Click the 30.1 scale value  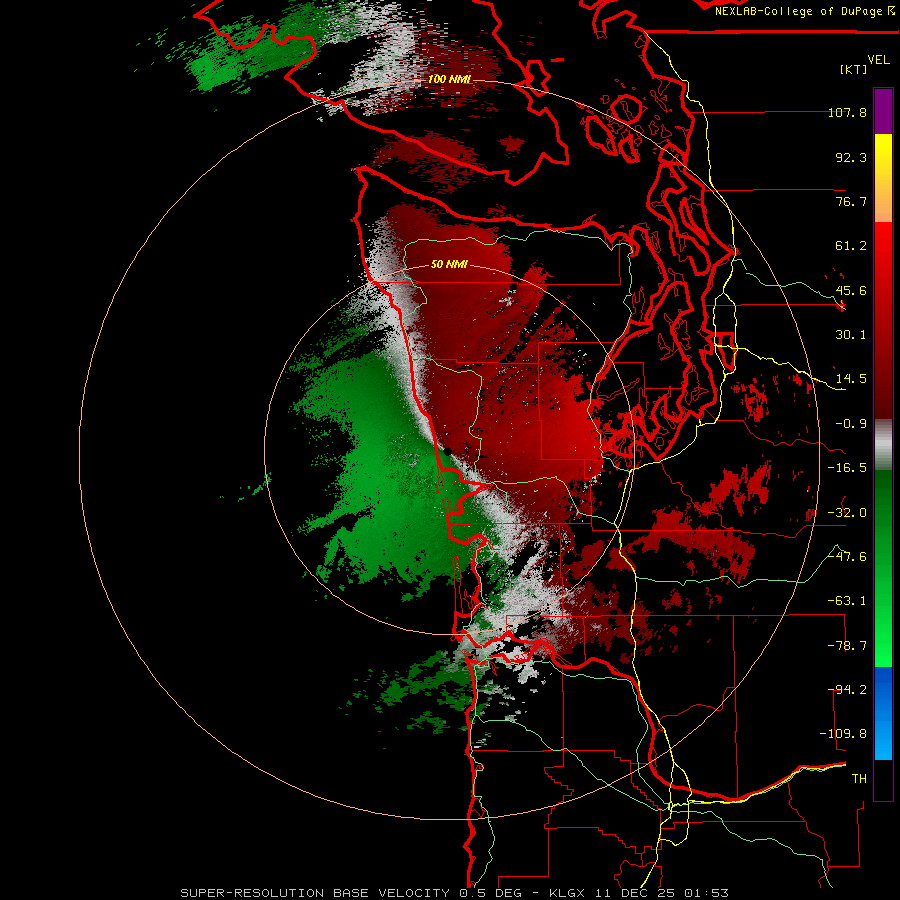point(851,335)
